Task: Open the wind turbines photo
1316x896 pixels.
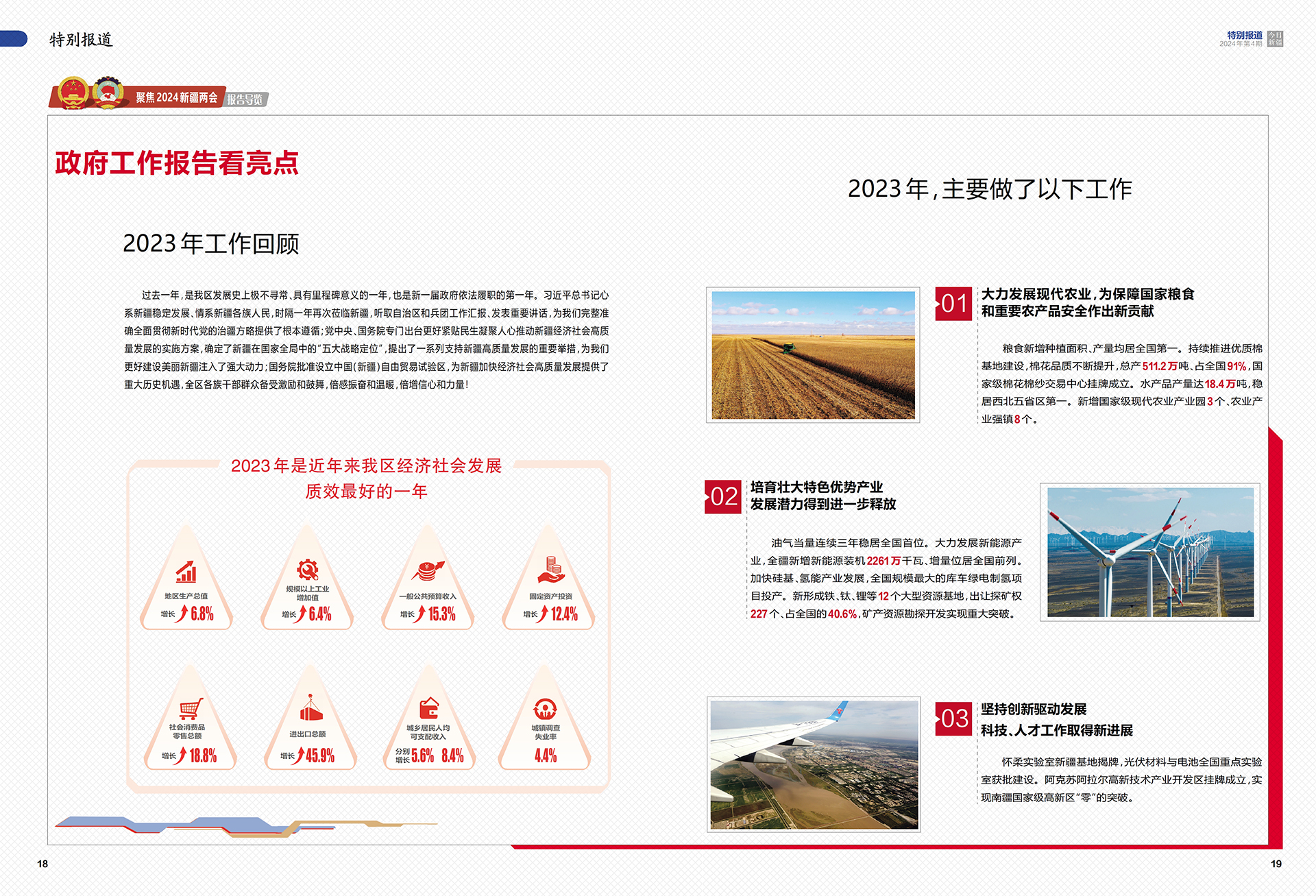Action: [x=1150, y=553]
